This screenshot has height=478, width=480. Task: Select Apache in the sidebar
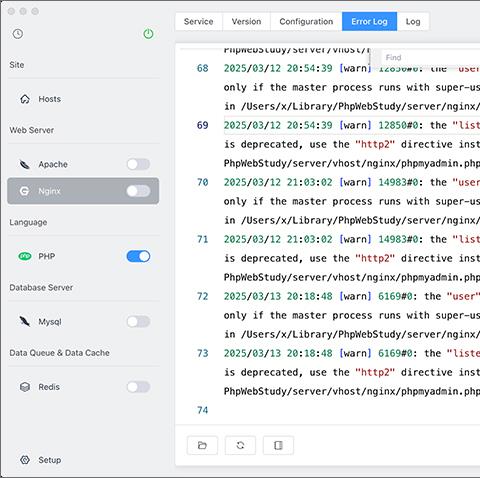pyautogui.click(x=83, y=164)
